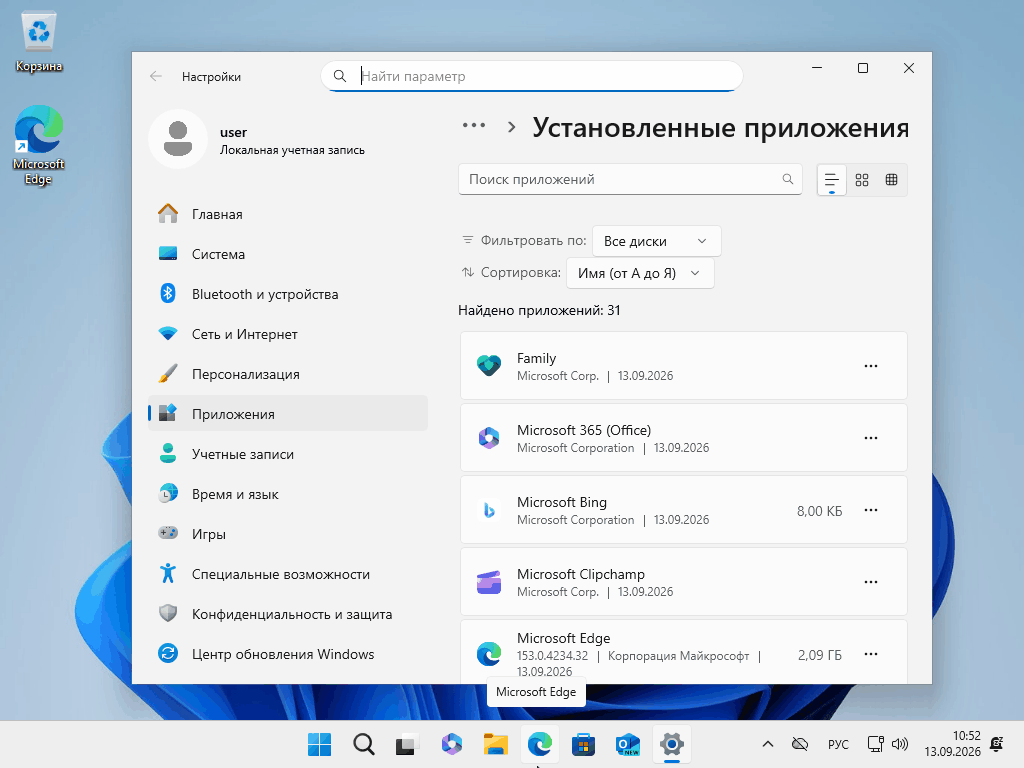Expand breadcrumb ellipsis menu
The width and height of the screenshot is (1024, 768).
click(473, 125)
